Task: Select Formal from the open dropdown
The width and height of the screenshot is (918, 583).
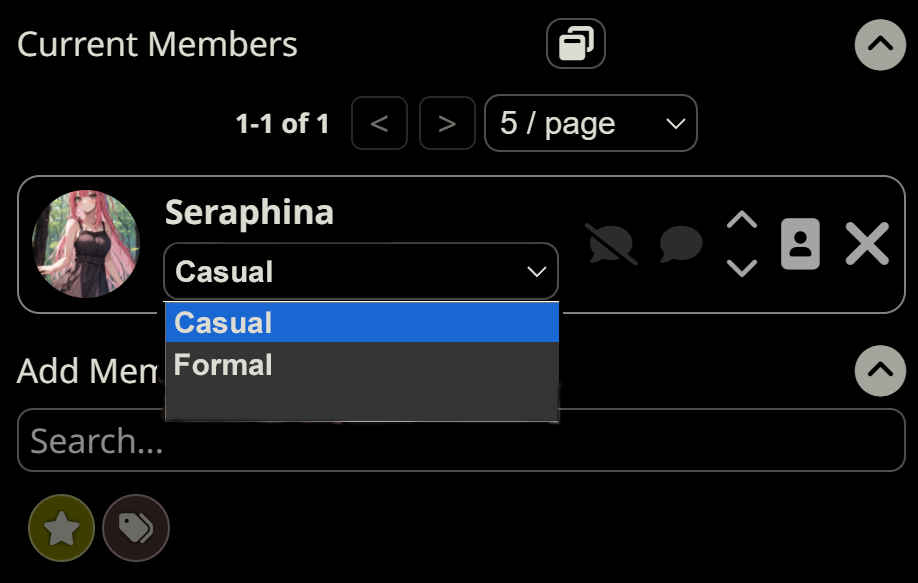Action: (x=222, y=365)
